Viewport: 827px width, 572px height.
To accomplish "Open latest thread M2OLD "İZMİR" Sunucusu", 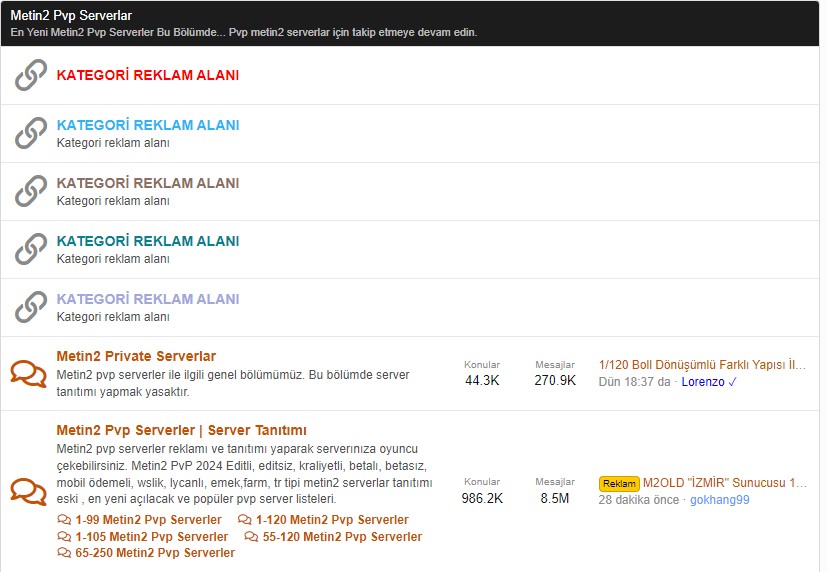I will tap(725, 483).
